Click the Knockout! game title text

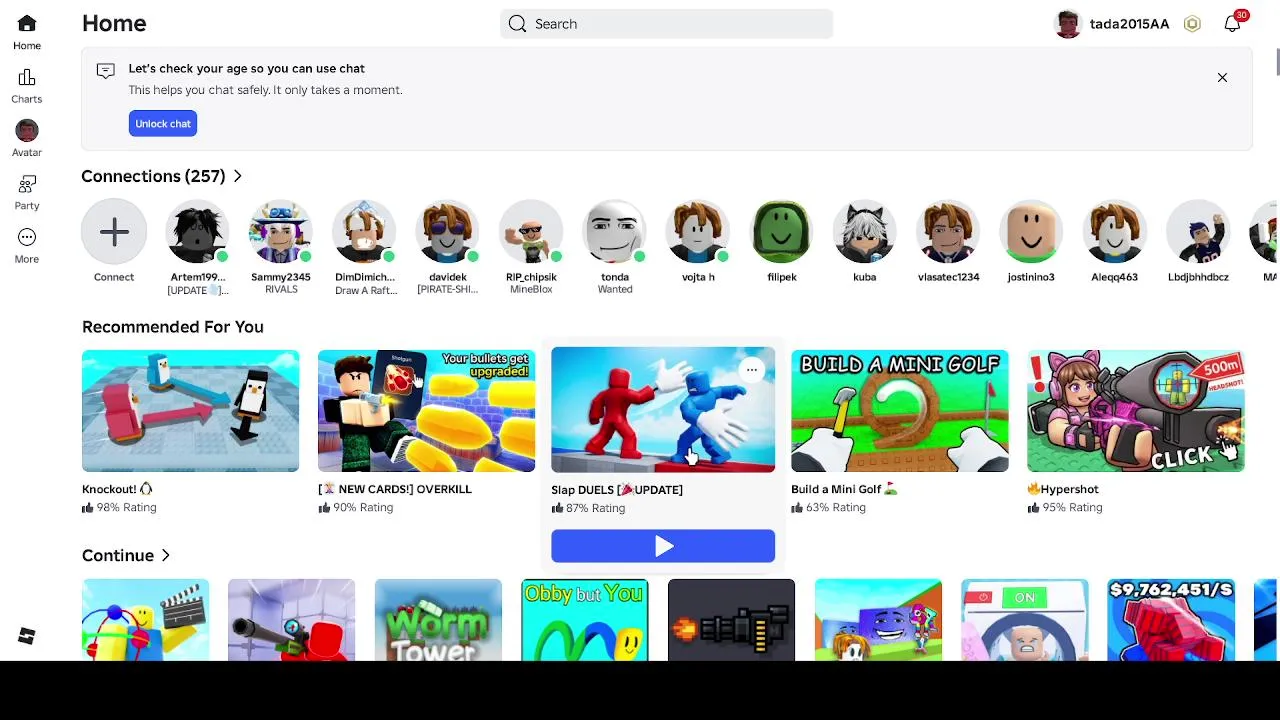[x=118, y=489]
